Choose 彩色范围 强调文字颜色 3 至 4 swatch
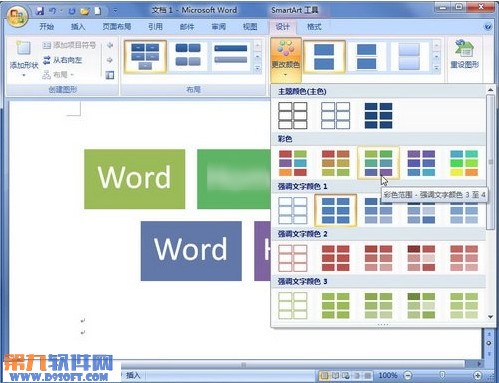The image size is (499, 383). (x=378, y=163)
